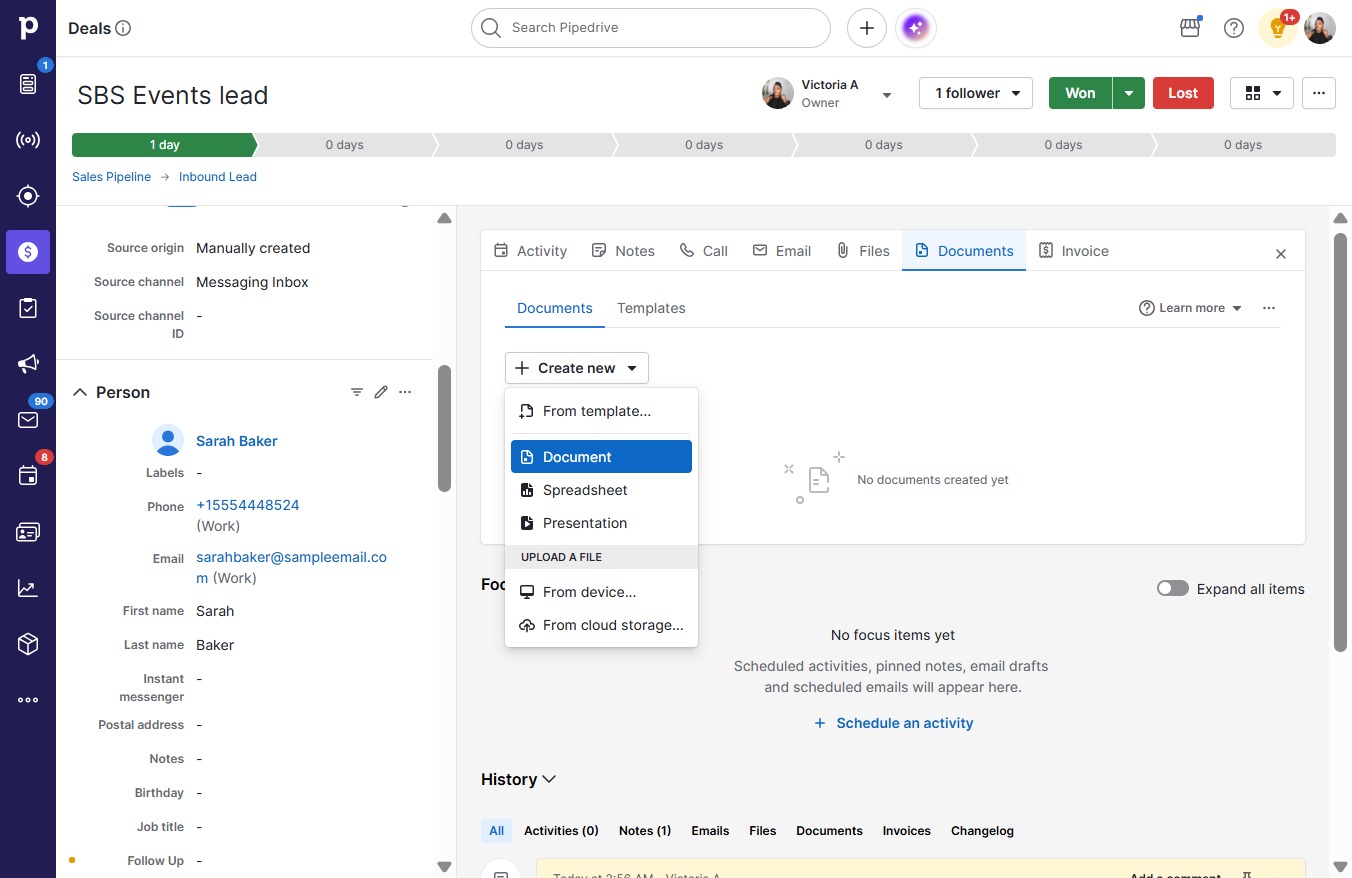Open the Sales Assistant lightbulb icon
Screen dimensions: 1352x878
pyautogui.click(x=1278, y=28)
